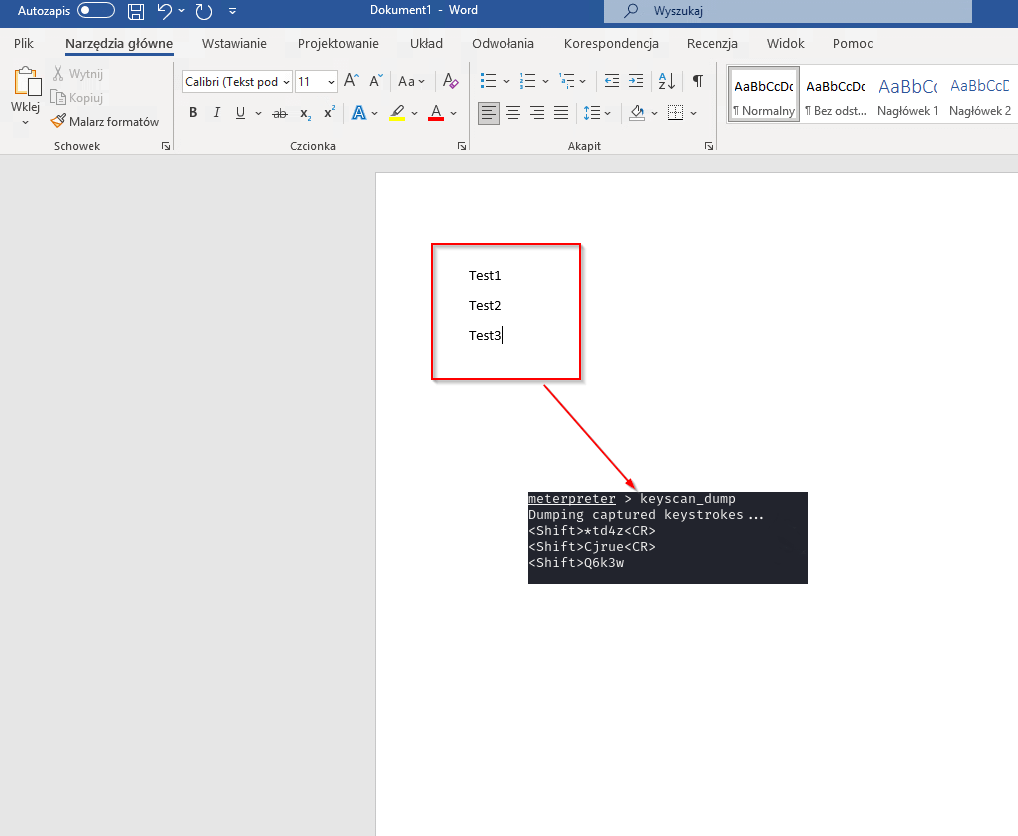1018x836 pixels.
Task: Open the font name dropdown
Action: point(287,82)
